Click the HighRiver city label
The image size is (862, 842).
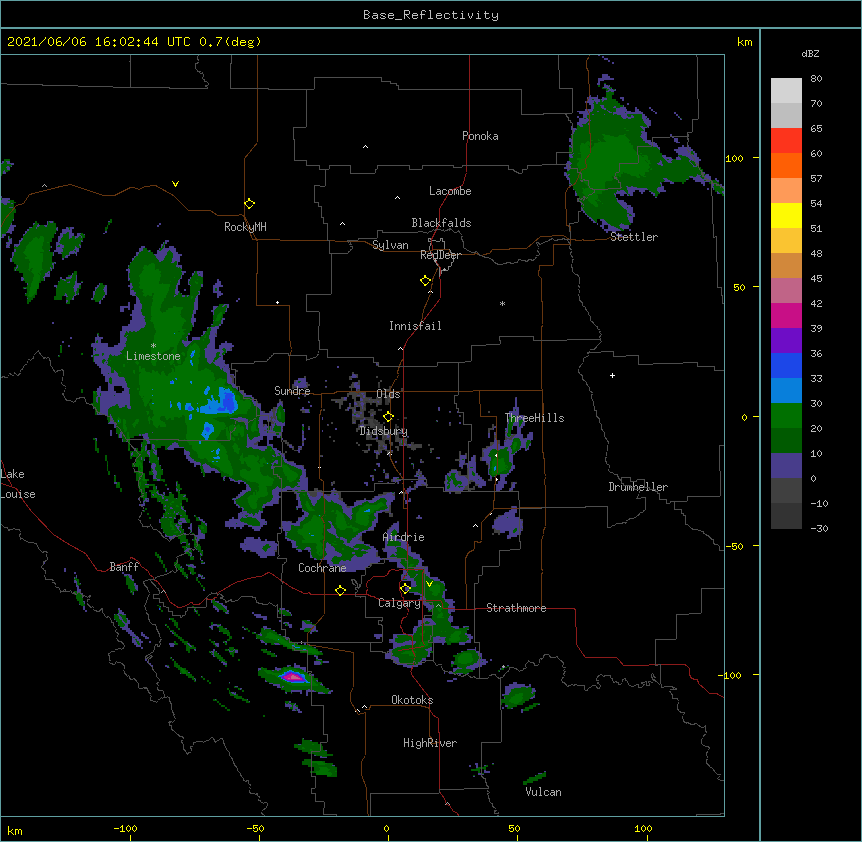pos(430,743)
